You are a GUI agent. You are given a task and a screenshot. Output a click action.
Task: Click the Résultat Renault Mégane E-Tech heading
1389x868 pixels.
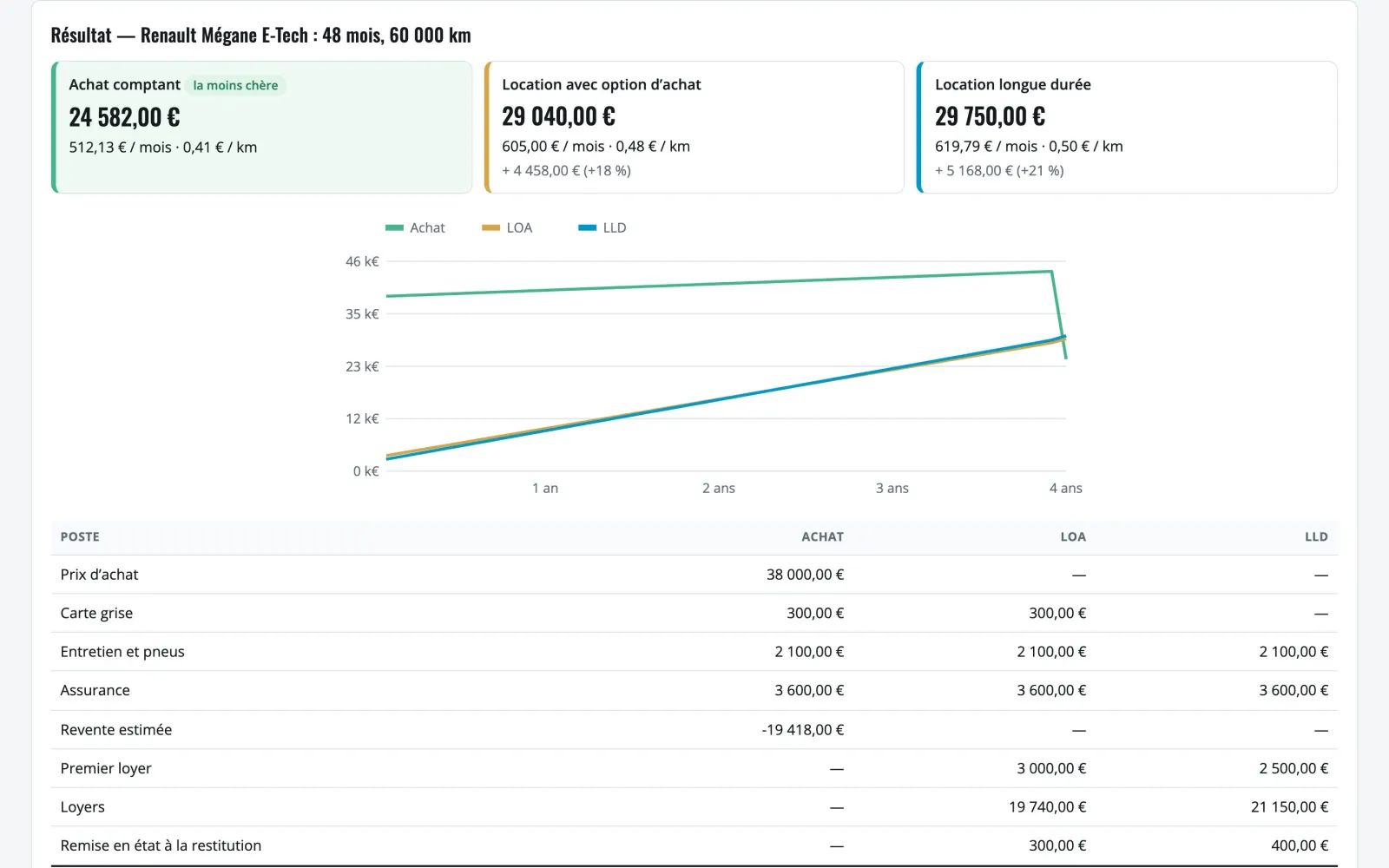coord(260,35)
